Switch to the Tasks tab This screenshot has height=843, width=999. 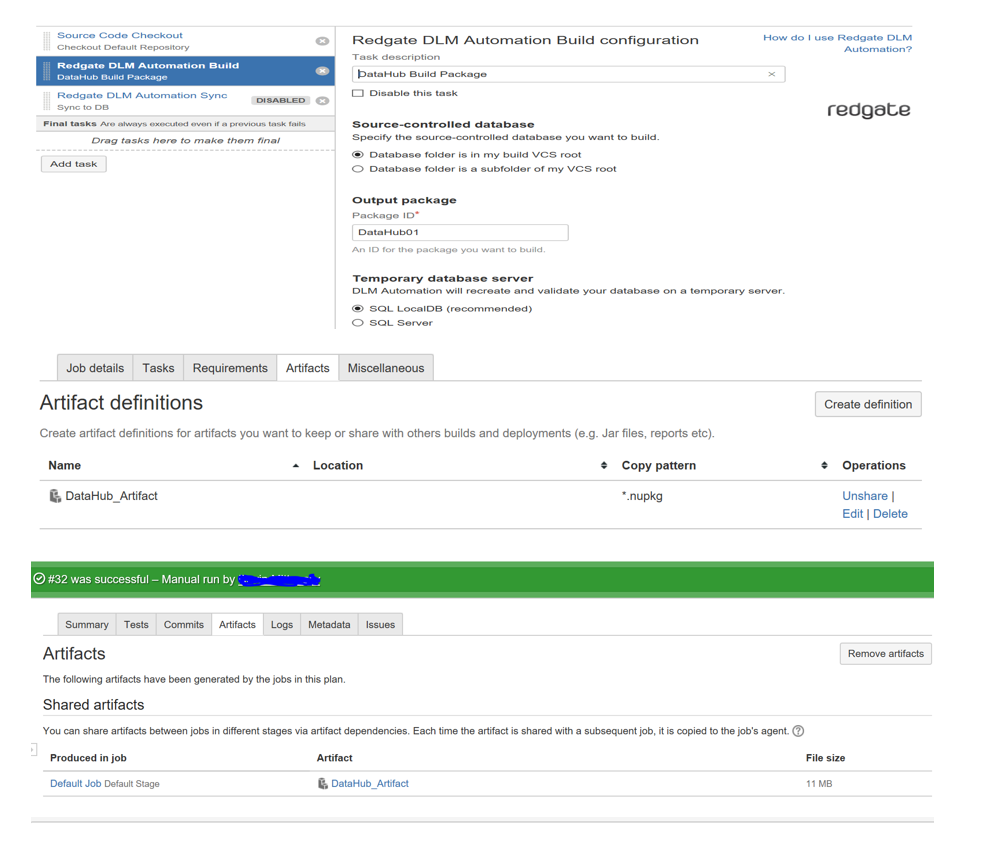158,368
